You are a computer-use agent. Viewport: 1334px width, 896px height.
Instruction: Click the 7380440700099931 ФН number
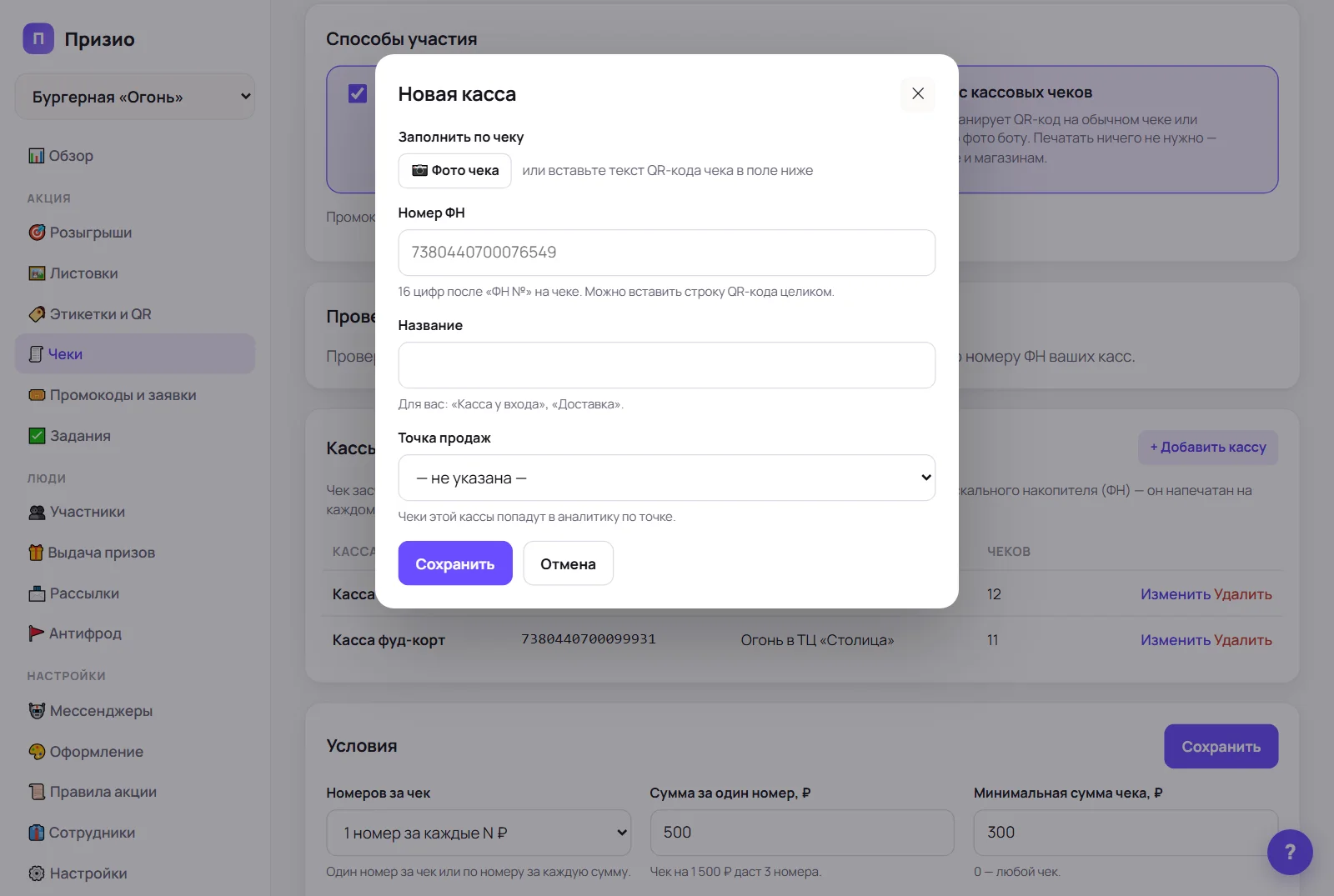[x=589, y=639]
